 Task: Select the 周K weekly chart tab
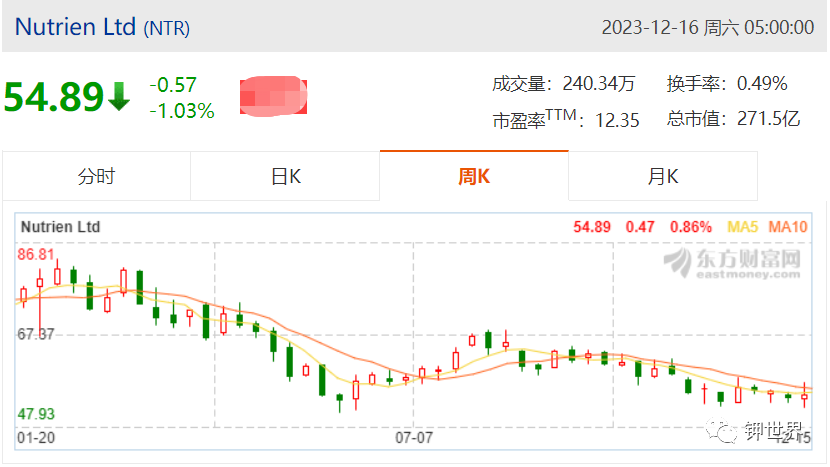(474, 176)
